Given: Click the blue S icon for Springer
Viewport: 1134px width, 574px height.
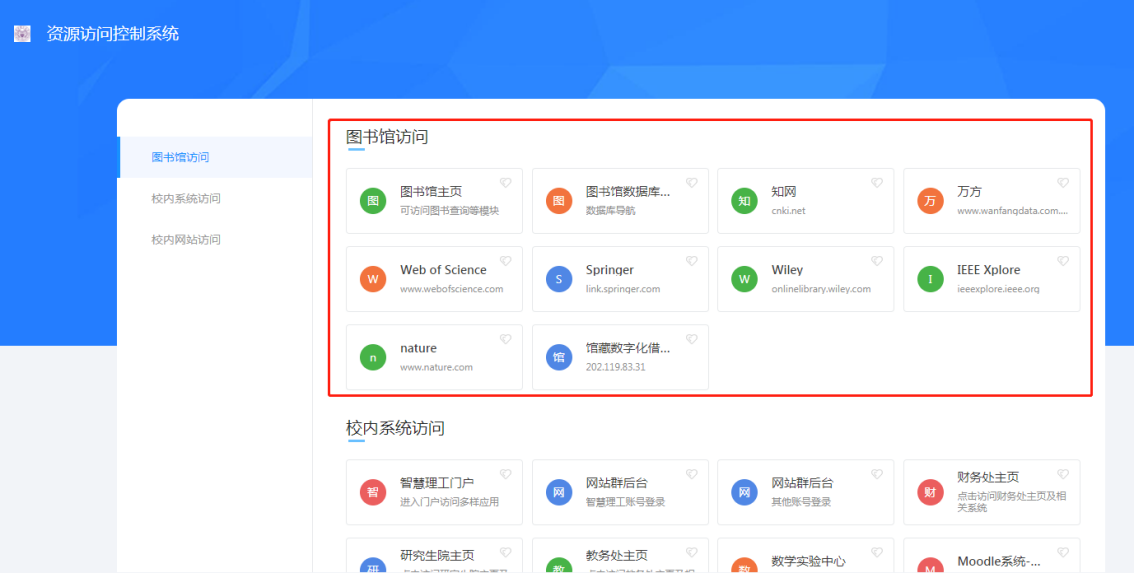Looking at the screenshot, I should [x=559, y=279].
